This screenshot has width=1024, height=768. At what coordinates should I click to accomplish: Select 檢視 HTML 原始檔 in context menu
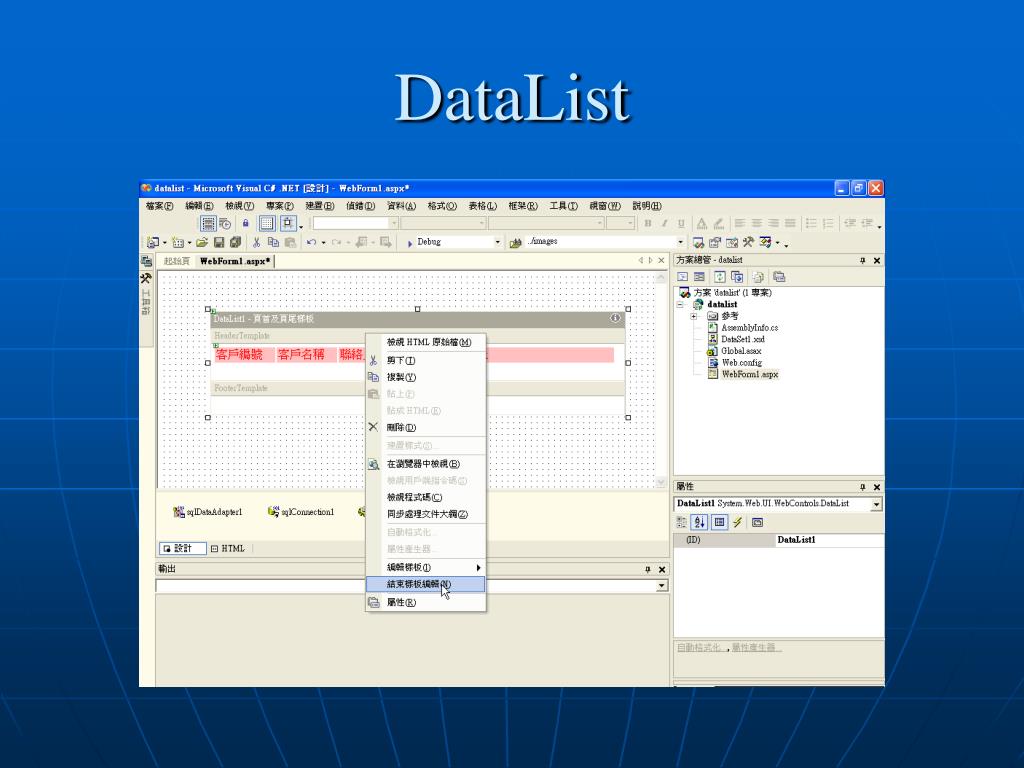[x=425, y=342]
